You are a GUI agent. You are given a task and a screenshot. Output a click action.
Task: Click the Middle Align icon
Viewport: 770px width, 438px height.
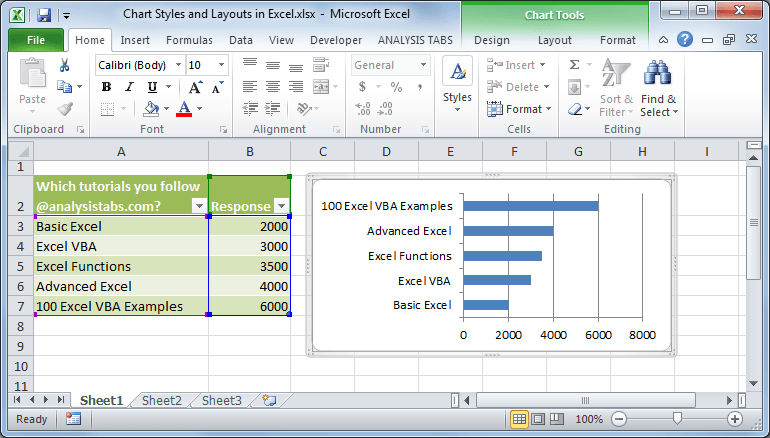click(x=273, y=65)
